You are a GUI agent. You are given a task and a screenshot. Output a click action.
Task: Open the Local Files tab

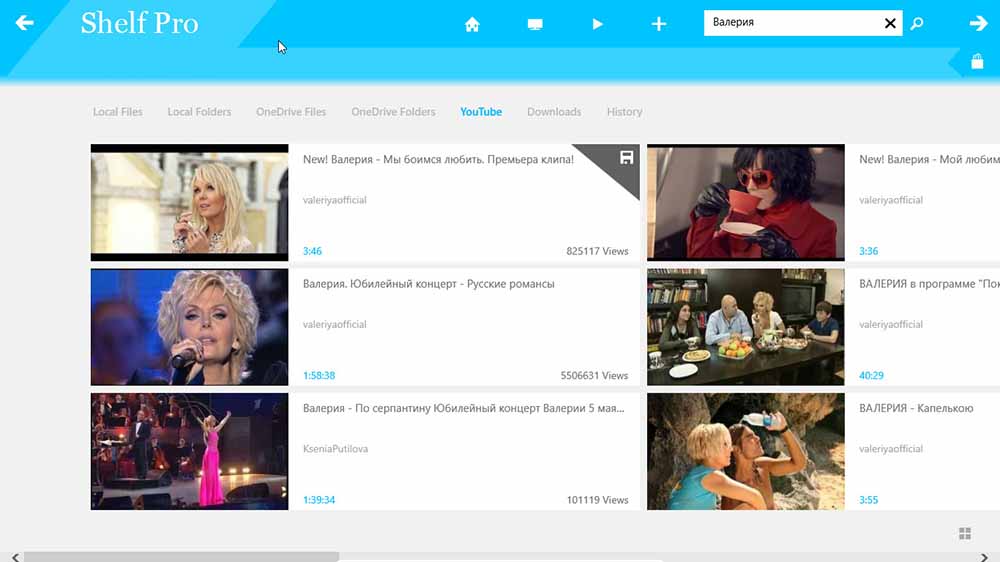click(117, 112)
